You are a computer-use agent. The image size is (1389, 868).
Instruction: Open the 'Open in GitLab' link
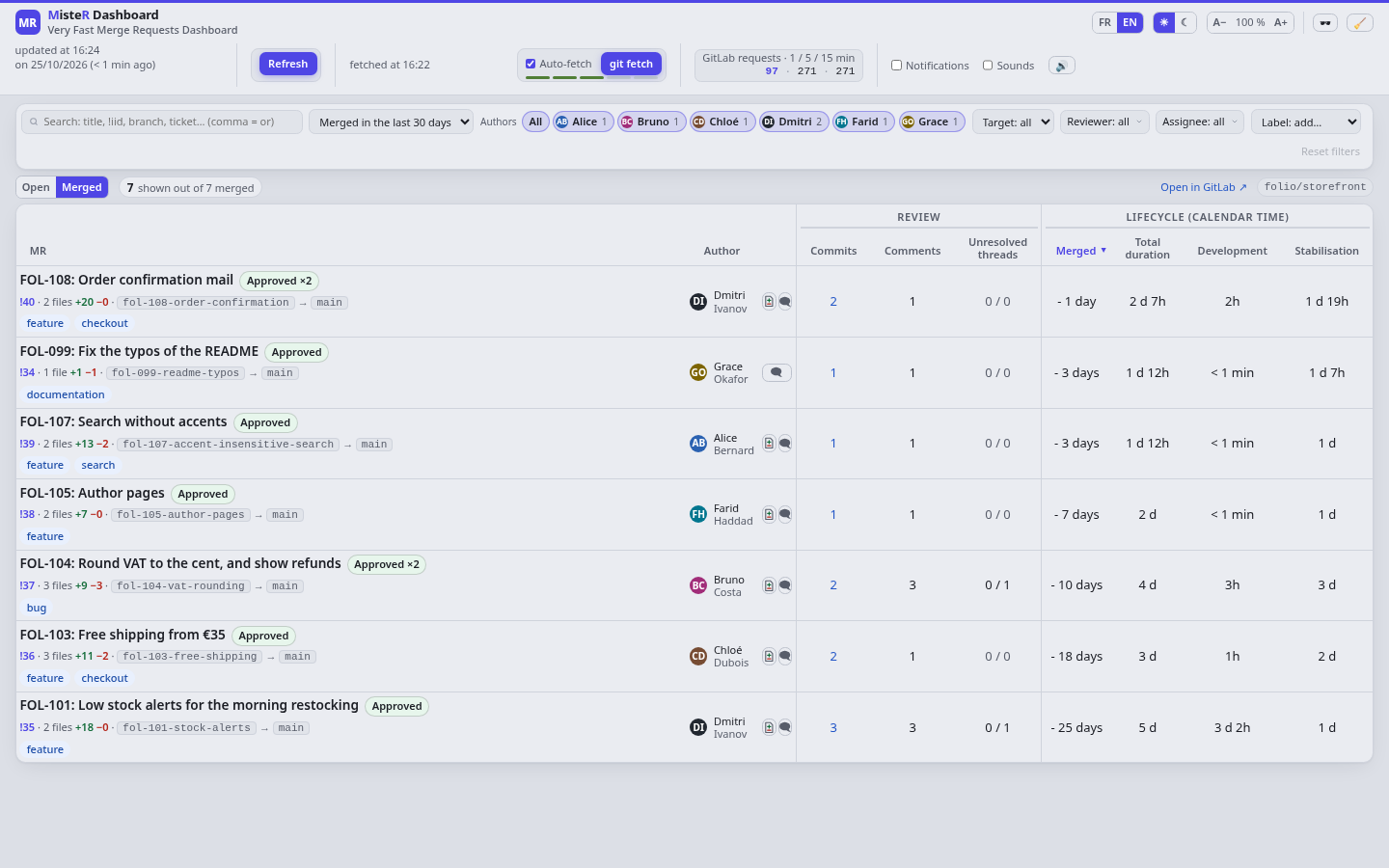1204,187
